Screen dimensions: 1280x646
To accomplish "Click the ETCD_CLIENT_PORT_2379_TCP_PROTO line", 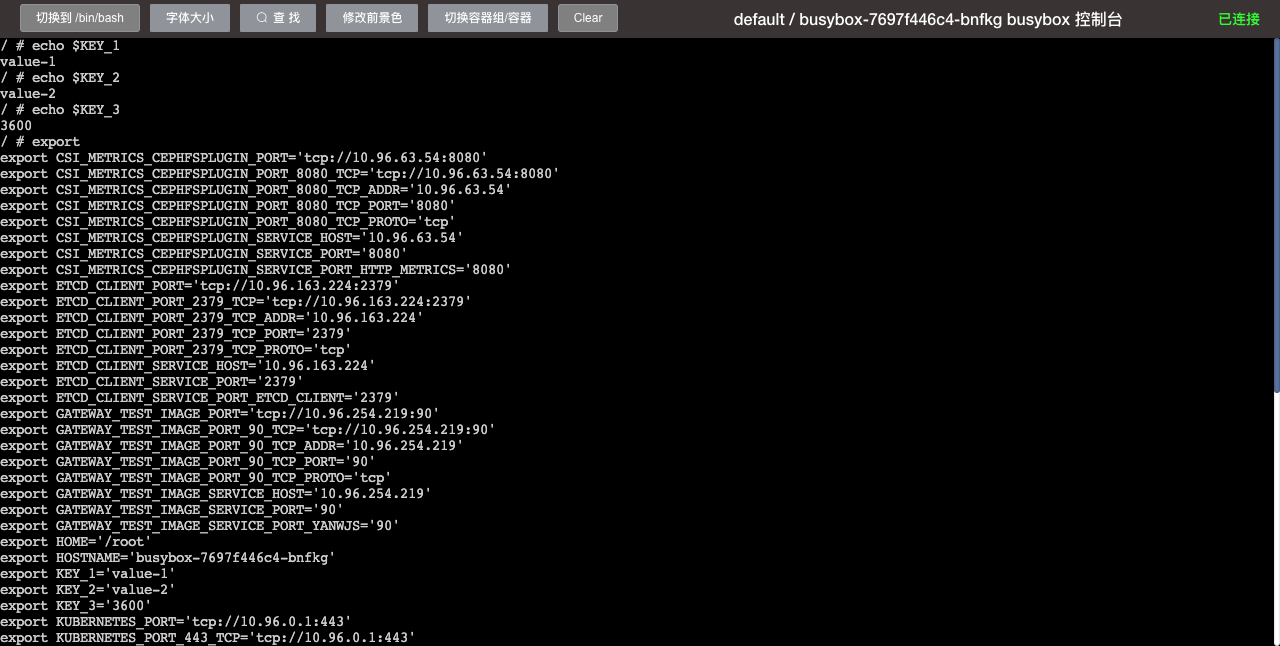I will point(176,350).
